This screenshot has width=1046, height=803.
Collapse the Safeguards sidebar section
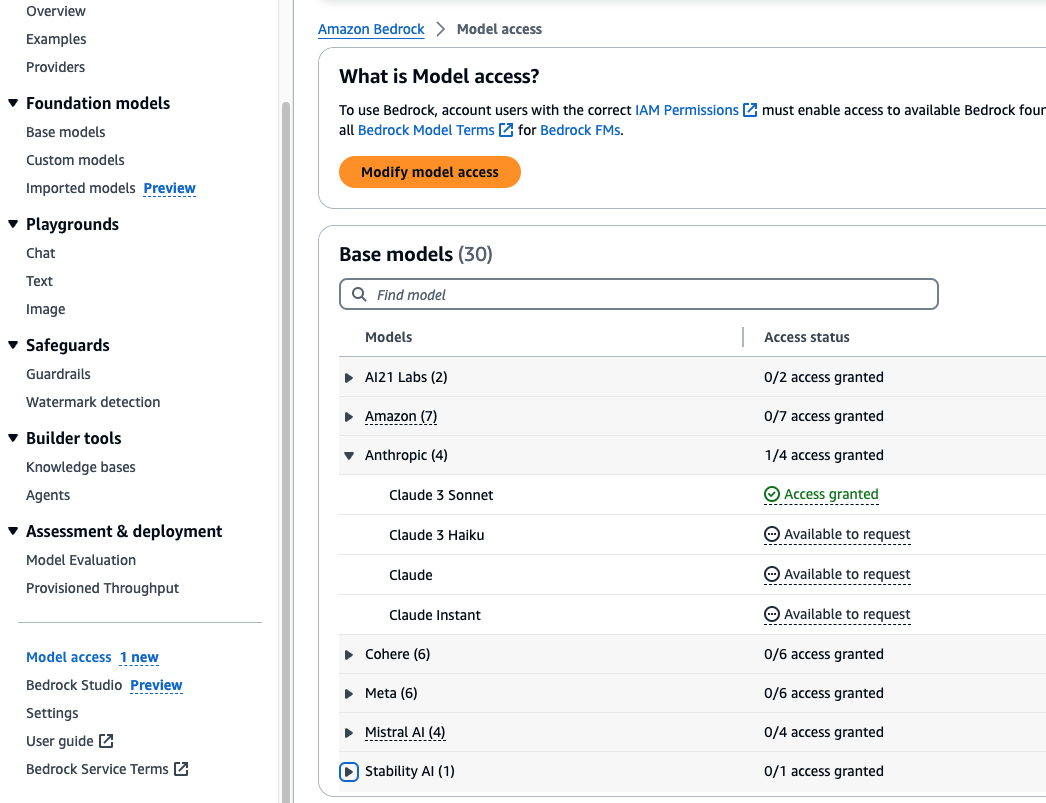[x=13, y=345]
